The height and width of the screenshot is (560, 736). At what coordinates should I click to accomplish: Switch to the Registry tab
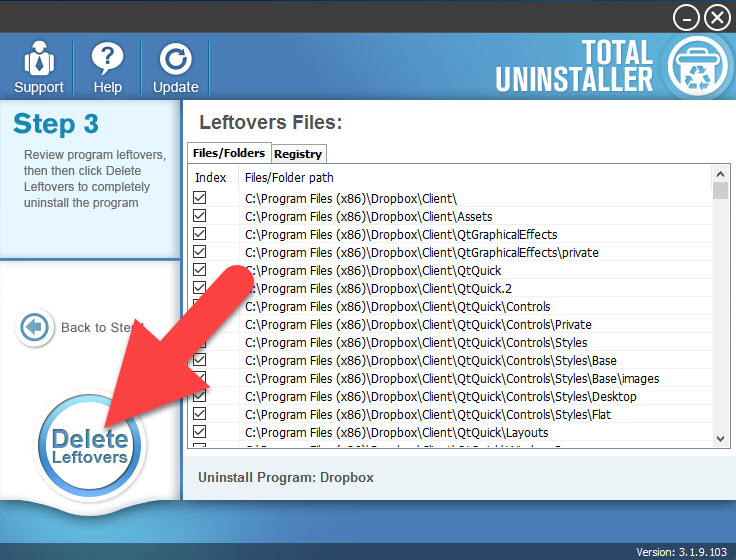click(298, 154)
